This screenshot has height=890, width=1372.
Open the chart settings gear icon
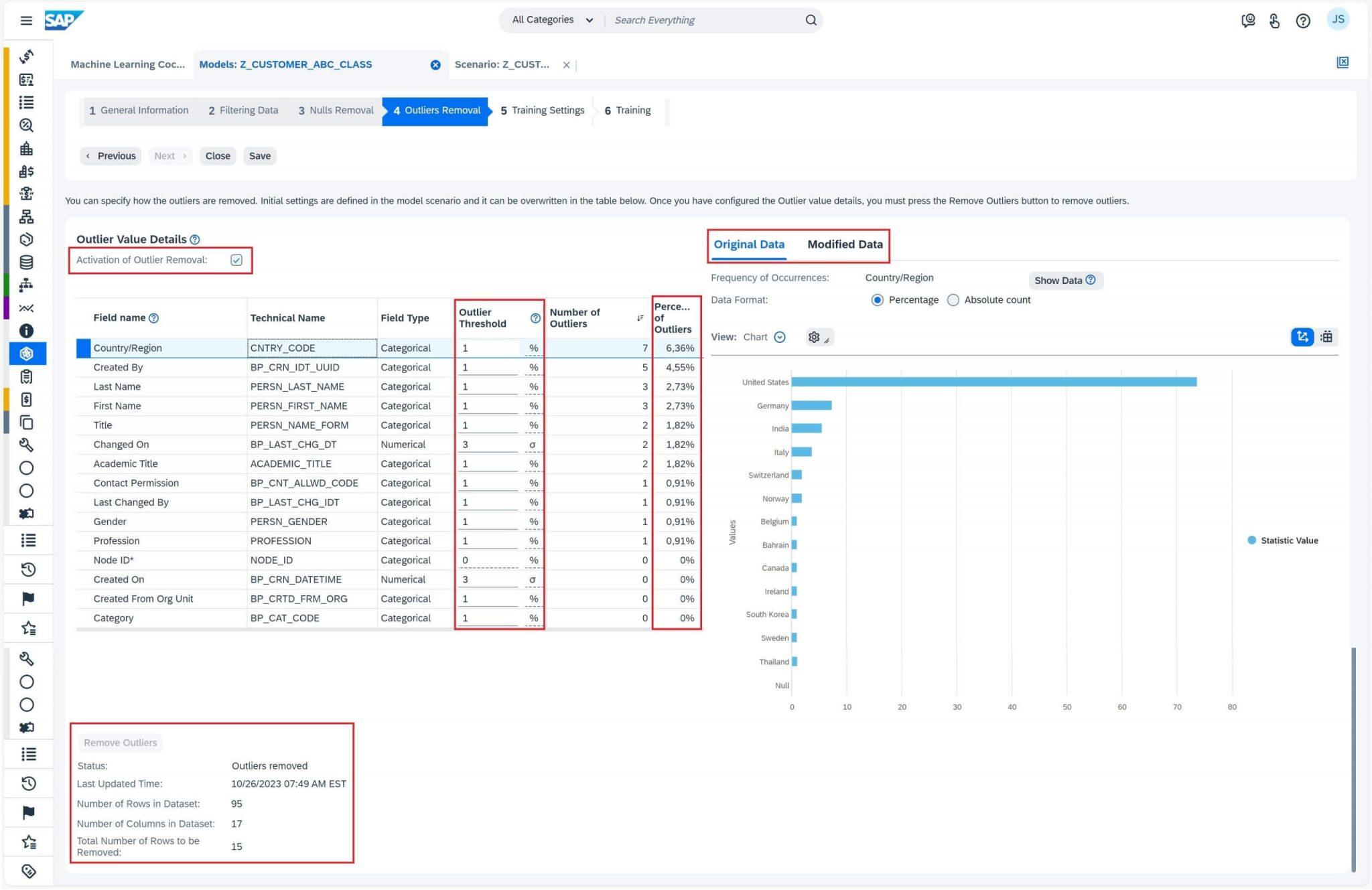click(x=813, y=337)
